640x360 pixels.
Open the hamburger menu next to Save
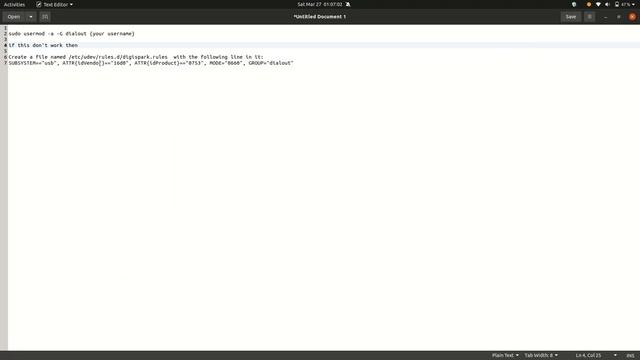(x=589, y=17)
